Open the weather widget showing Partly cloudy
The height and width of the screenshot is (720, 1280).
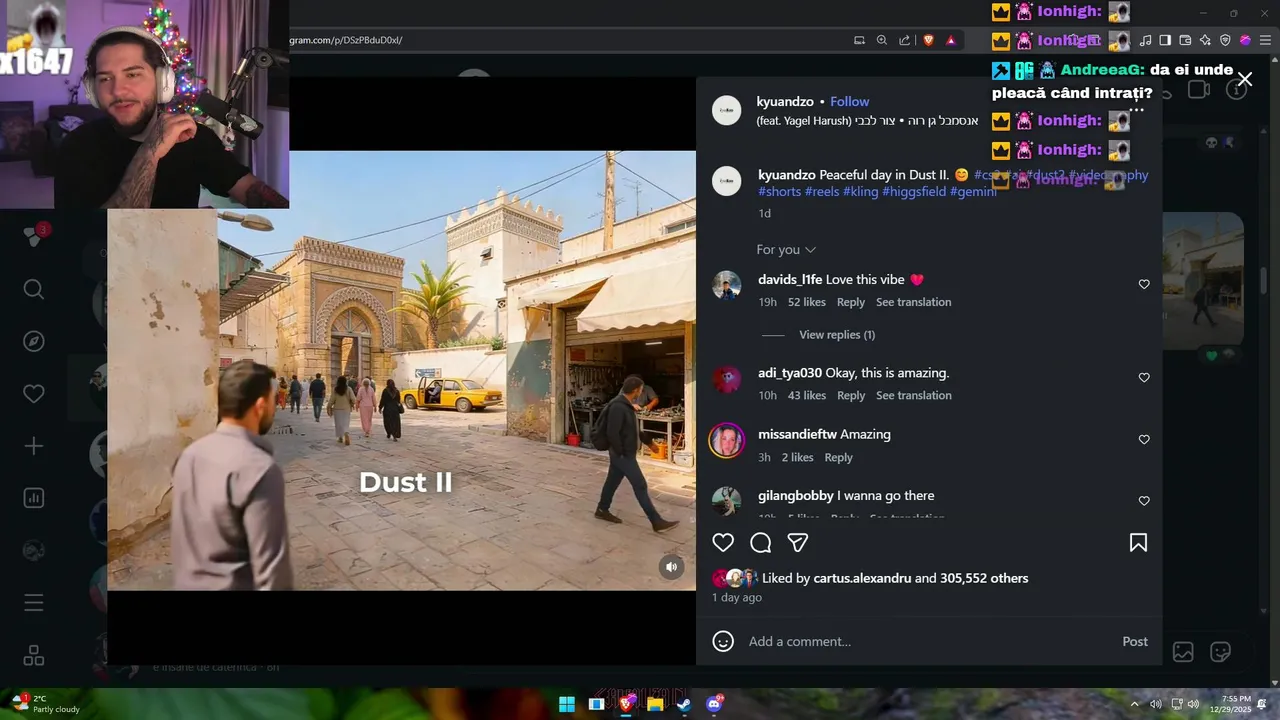(x=46, y=704)
